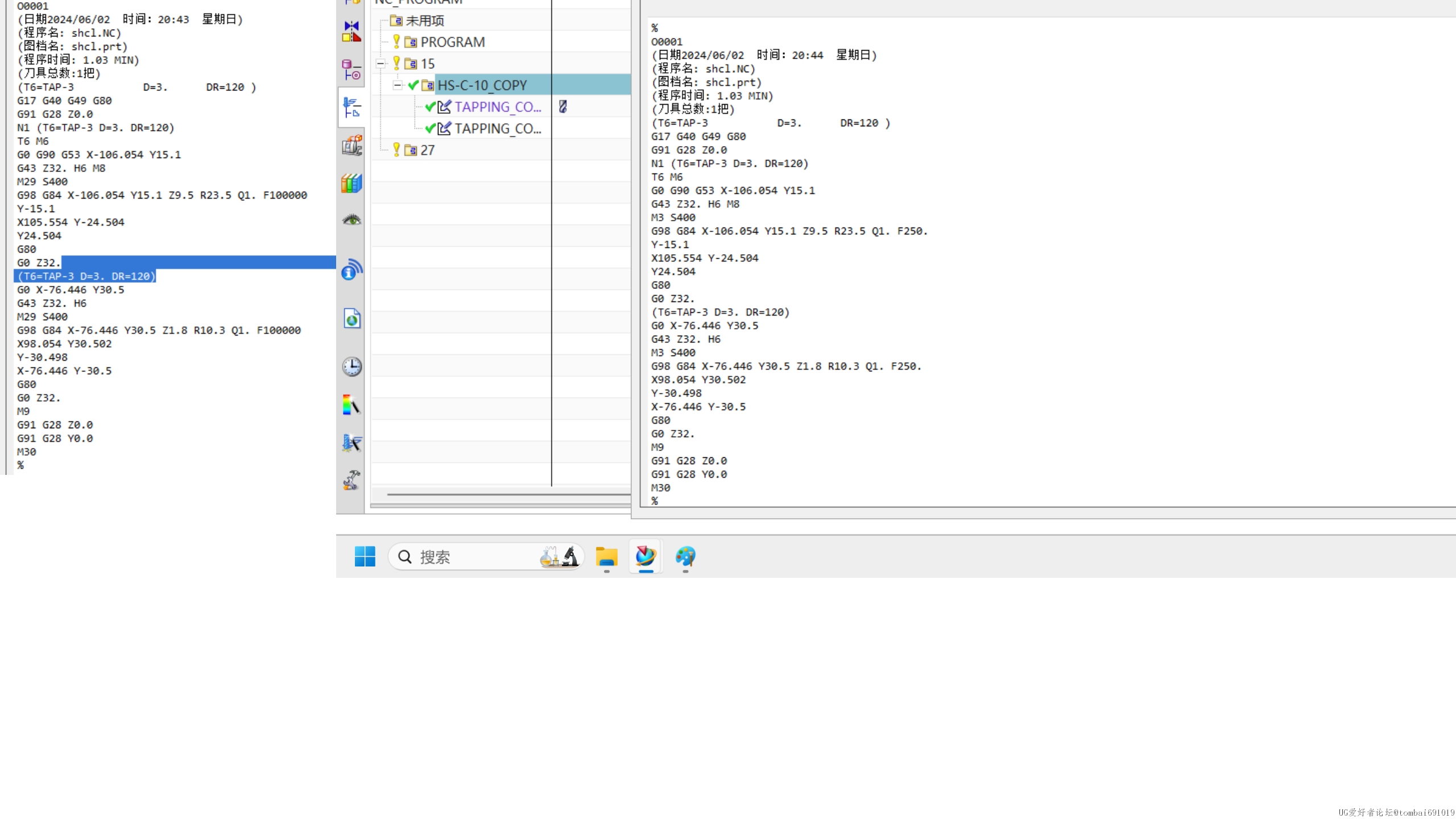Click 'O0001' program number in right listing
This screenshot has height=819, width=1456.
point(667,42)
